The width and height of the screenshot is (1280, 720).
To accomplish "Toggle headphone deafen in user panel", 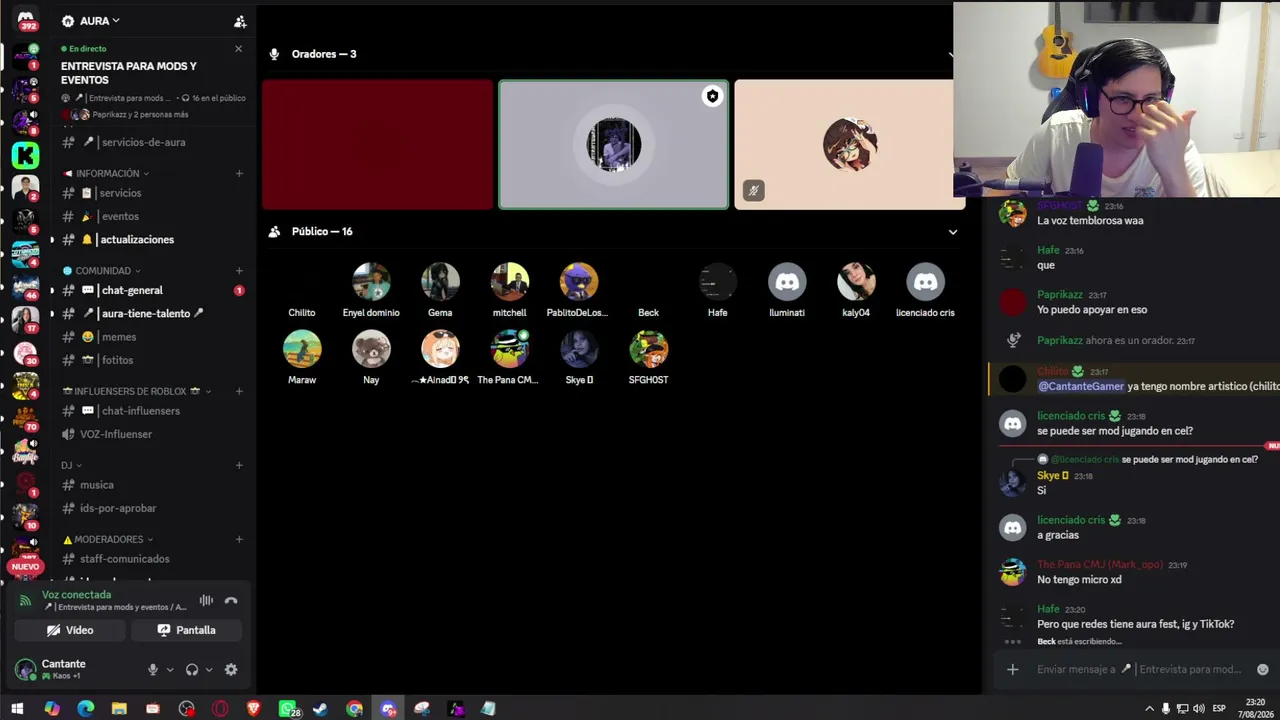I will click(x=192, y=670).
